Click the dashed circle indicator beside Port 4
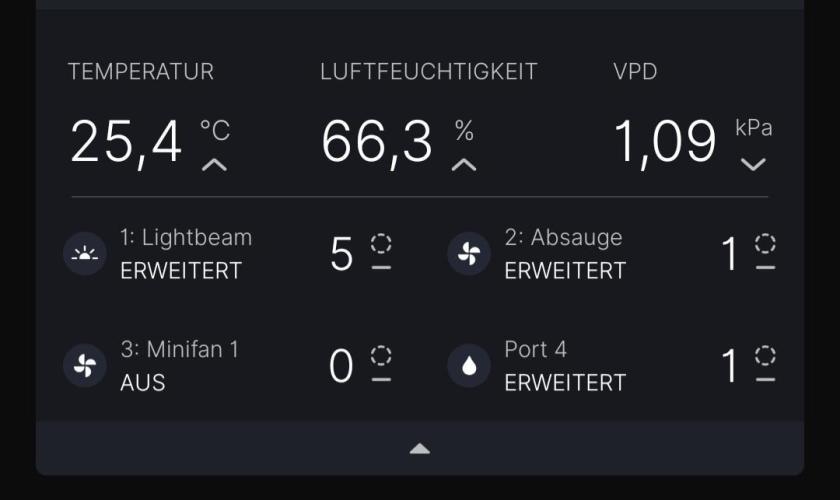840x500 pixels. [765, 355]
